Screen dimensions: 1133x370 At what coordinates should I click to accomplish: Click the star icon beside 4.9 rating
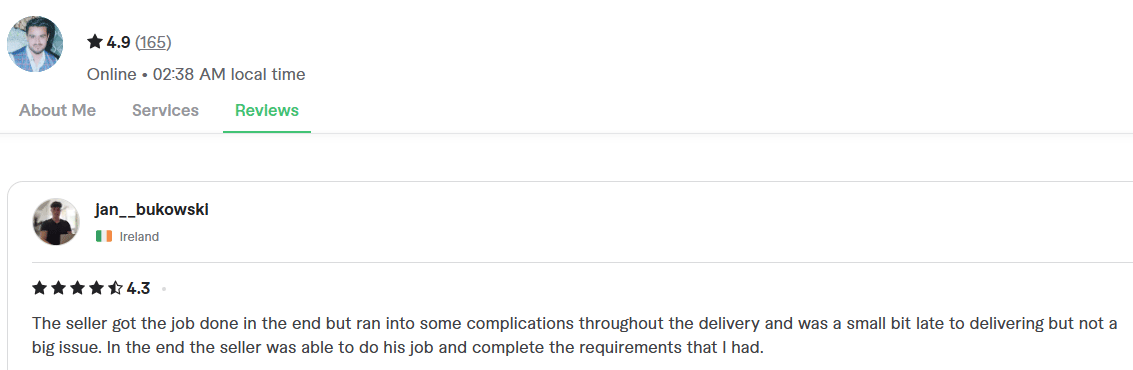[x=95, y=43]
